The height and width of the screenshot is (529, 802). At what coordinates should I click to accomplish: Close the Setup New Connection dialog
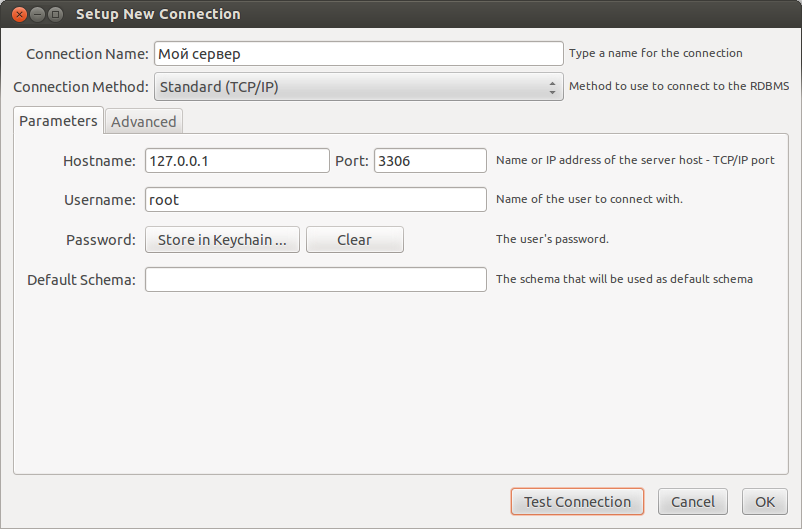click(19, 14)
